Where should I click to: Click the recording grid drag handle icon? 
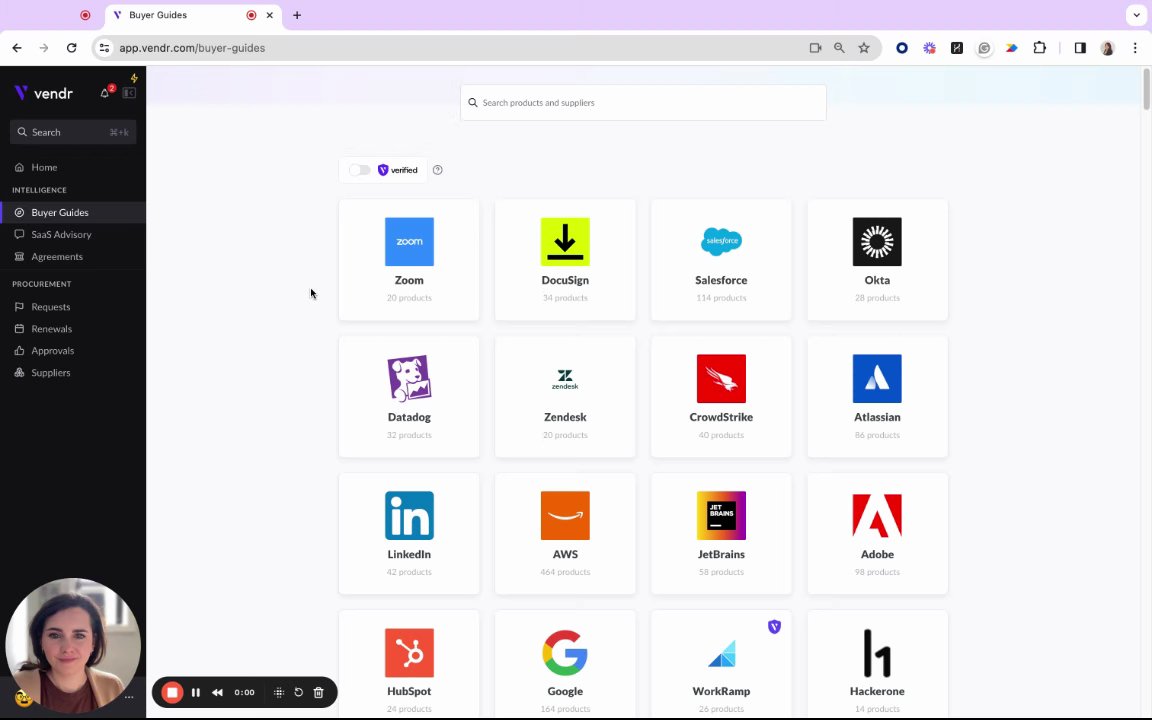coord(279,692)
